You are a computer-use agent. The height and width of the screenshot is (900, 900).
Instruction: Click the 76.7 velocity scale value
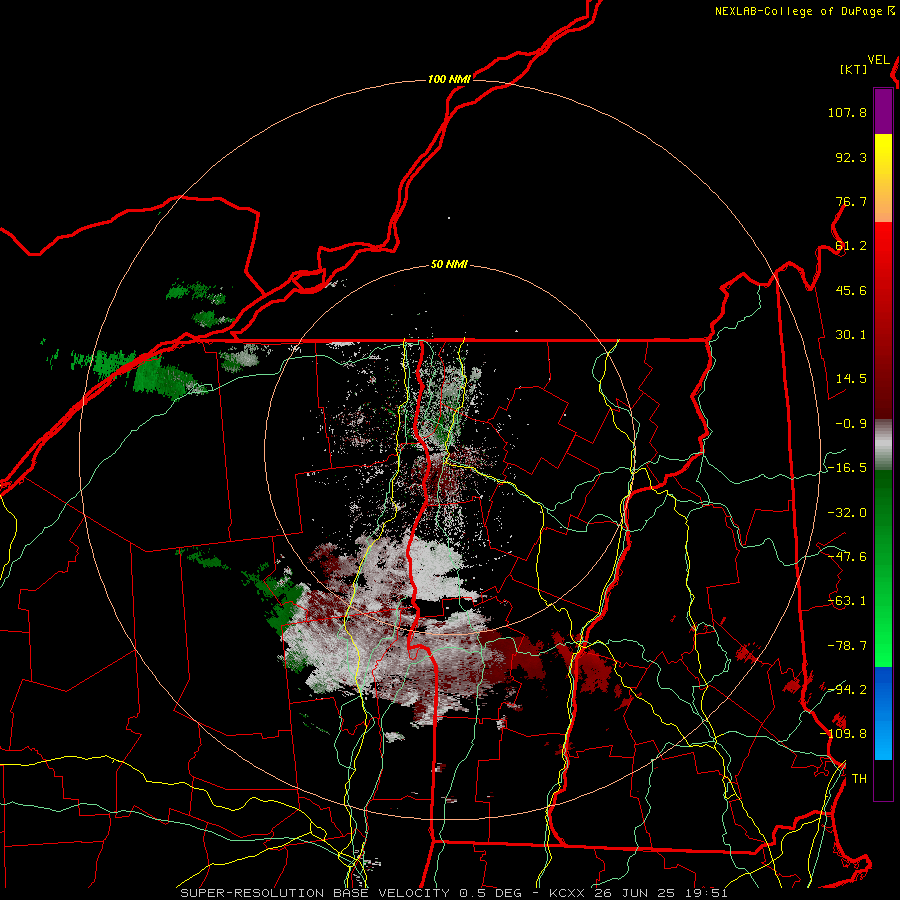851,201
